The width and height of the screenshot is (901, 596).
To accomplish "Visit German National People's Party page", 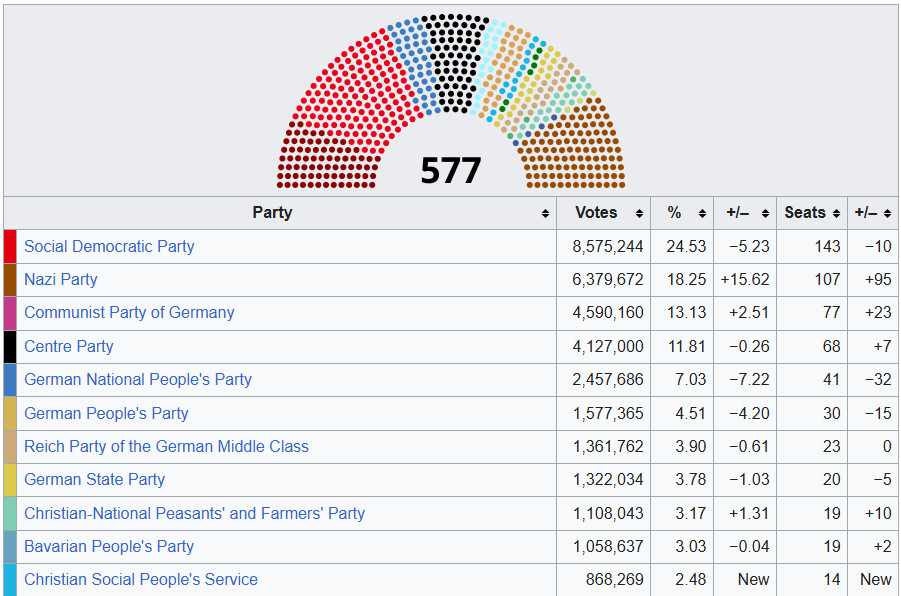I will [x=138, y=379].
